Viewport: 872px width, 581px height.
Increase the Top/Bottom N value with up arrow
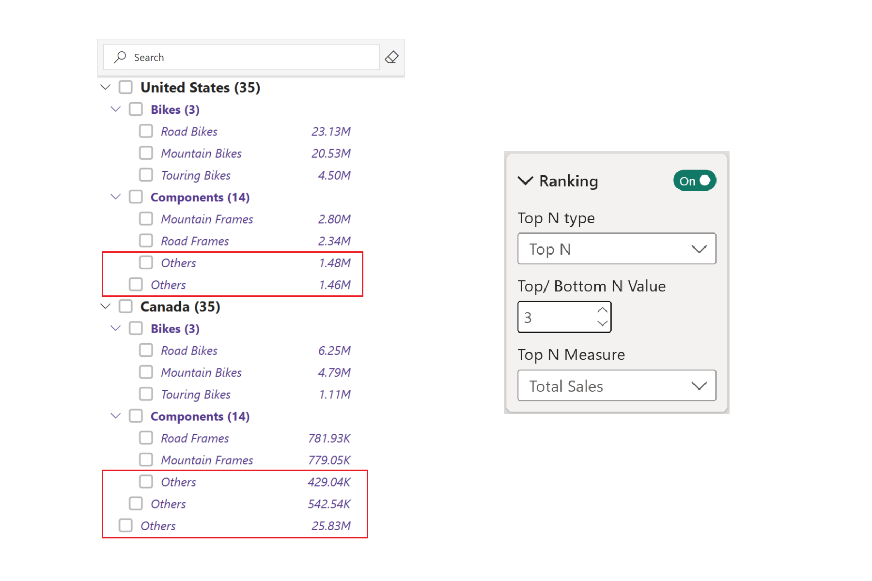[602, 310]
